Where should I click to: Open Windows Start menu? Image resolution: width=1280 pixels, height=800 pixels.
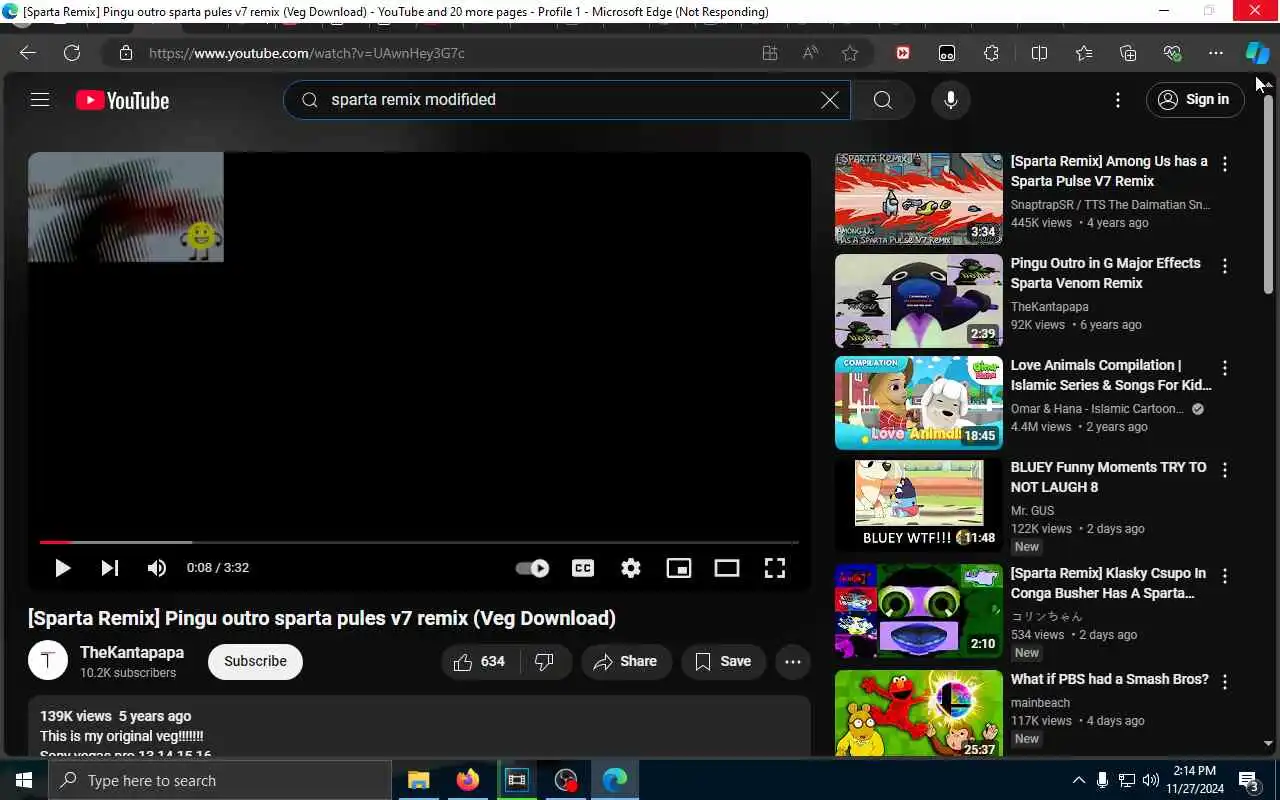tap(24, 780)
